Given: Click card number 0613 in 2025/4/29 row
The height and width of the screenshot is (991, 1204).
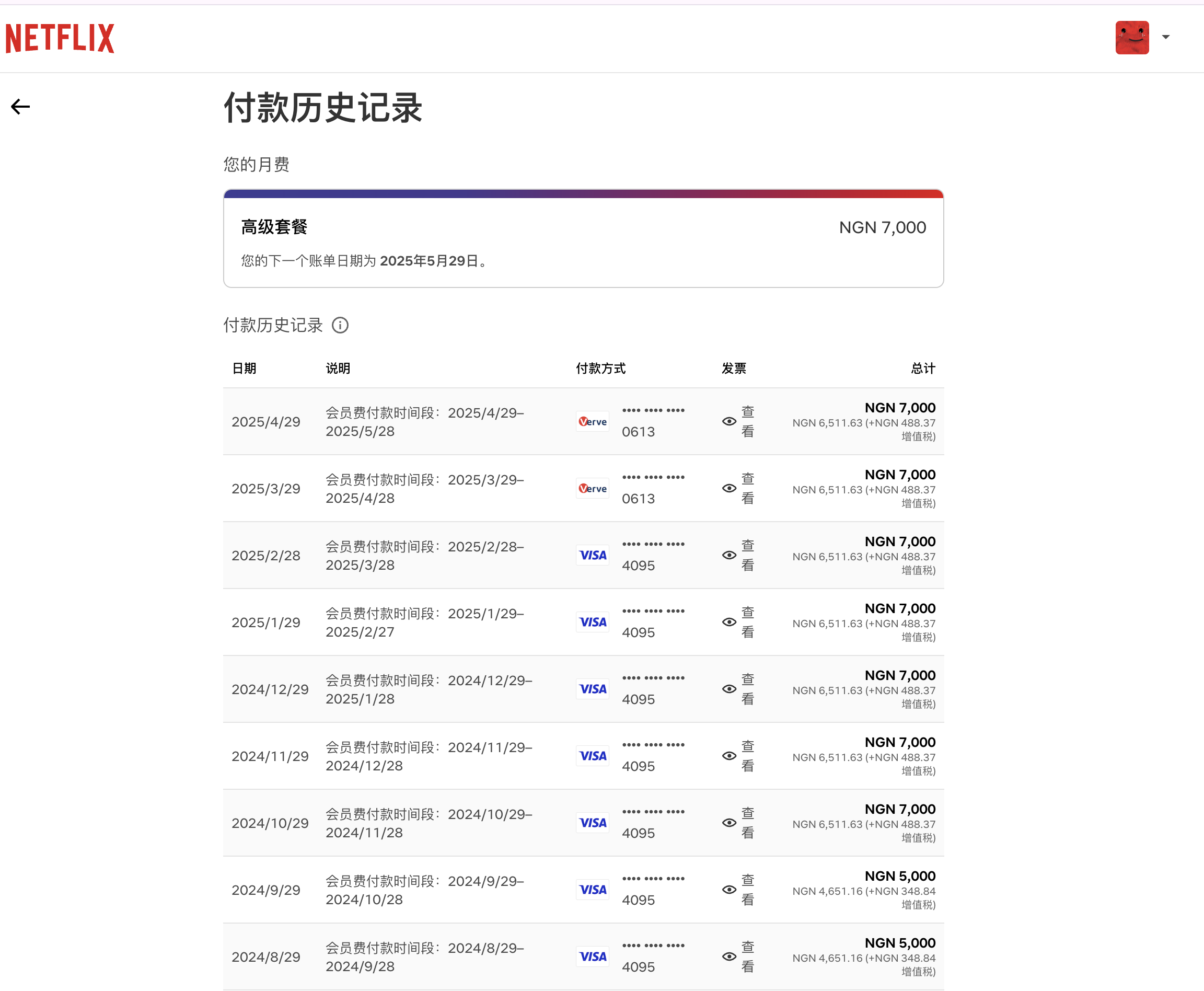Looking at the screenshot, I should (x=639, y=432).
